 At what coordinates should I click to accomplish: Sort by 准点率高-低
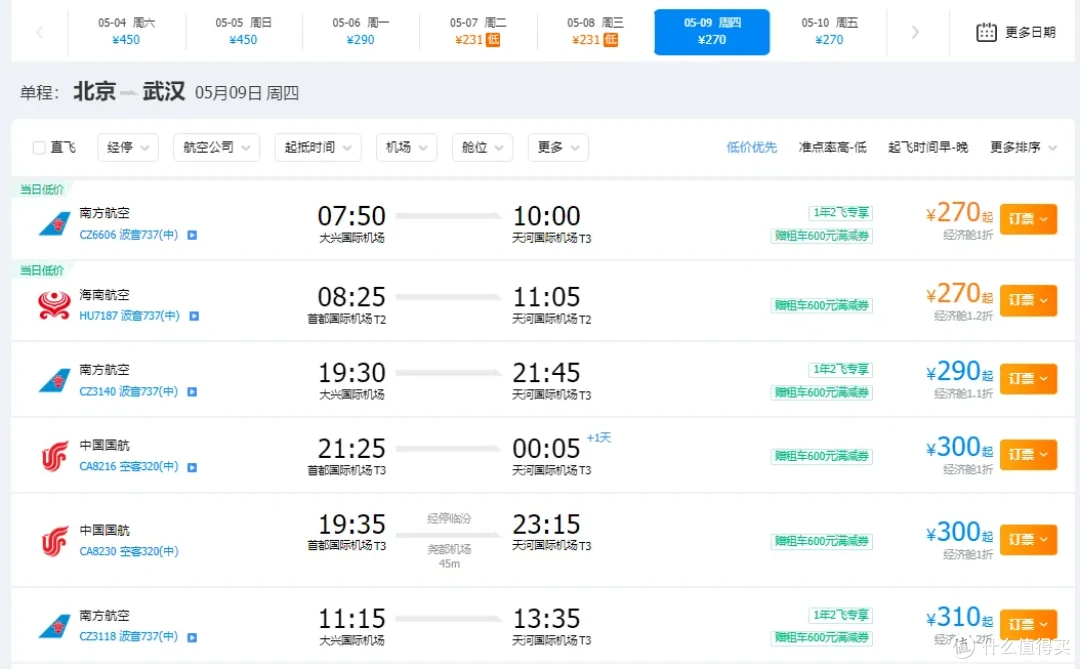tap(832, 147)
